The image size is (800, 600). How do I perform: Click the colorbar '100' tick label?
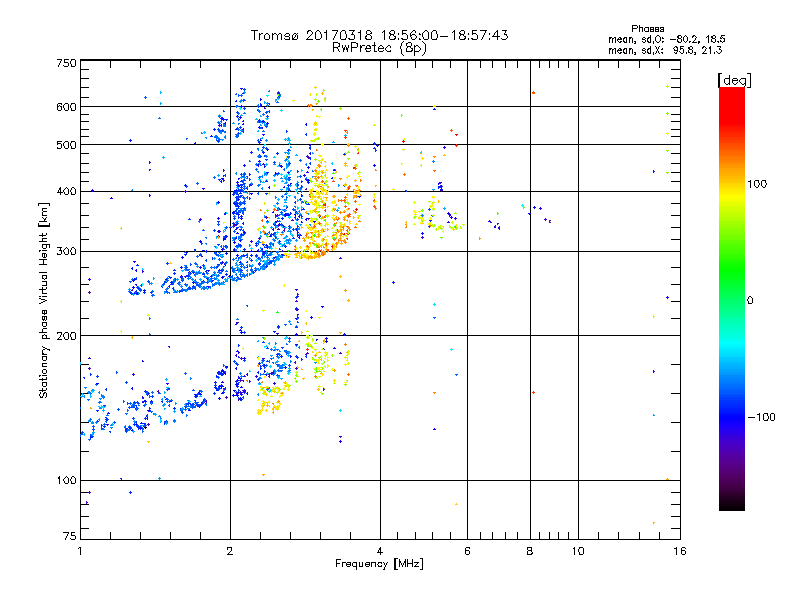tap(757, 184)
